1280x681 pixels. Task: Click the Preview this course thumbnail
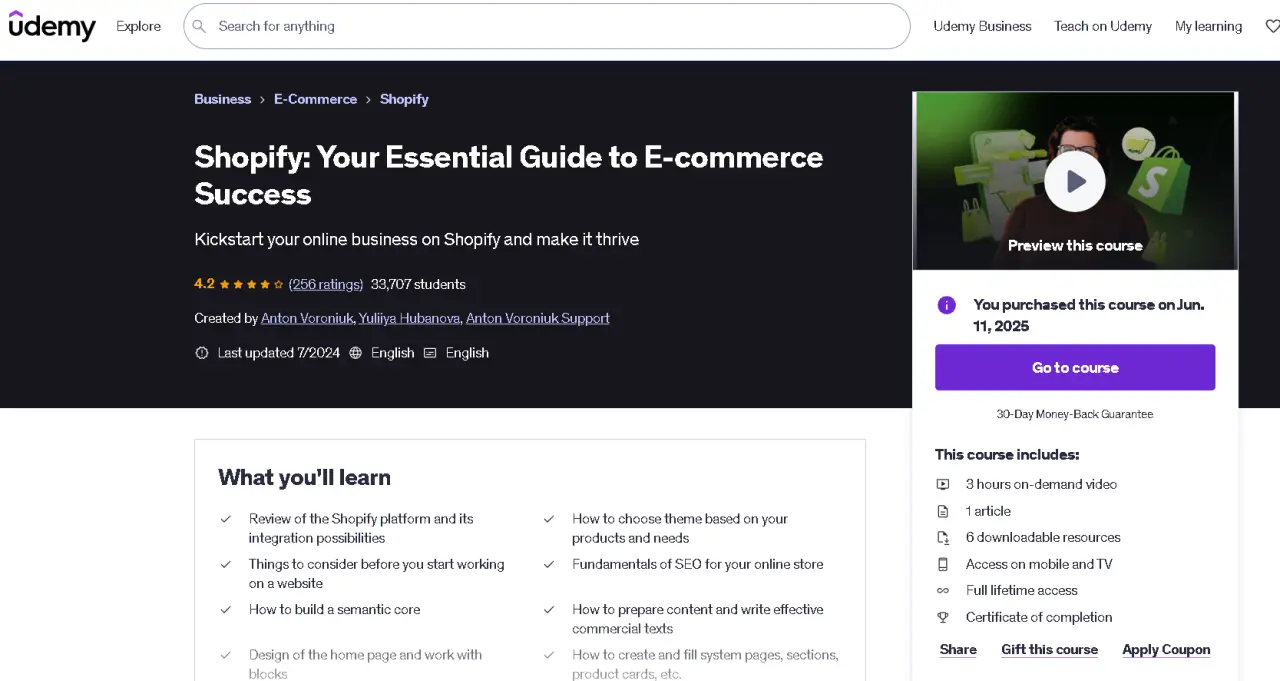1075,181
